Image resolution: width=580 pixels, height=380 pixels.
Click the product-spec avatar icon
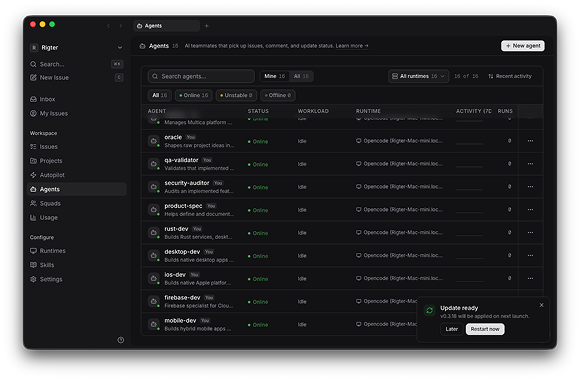(x=154, y=210)
